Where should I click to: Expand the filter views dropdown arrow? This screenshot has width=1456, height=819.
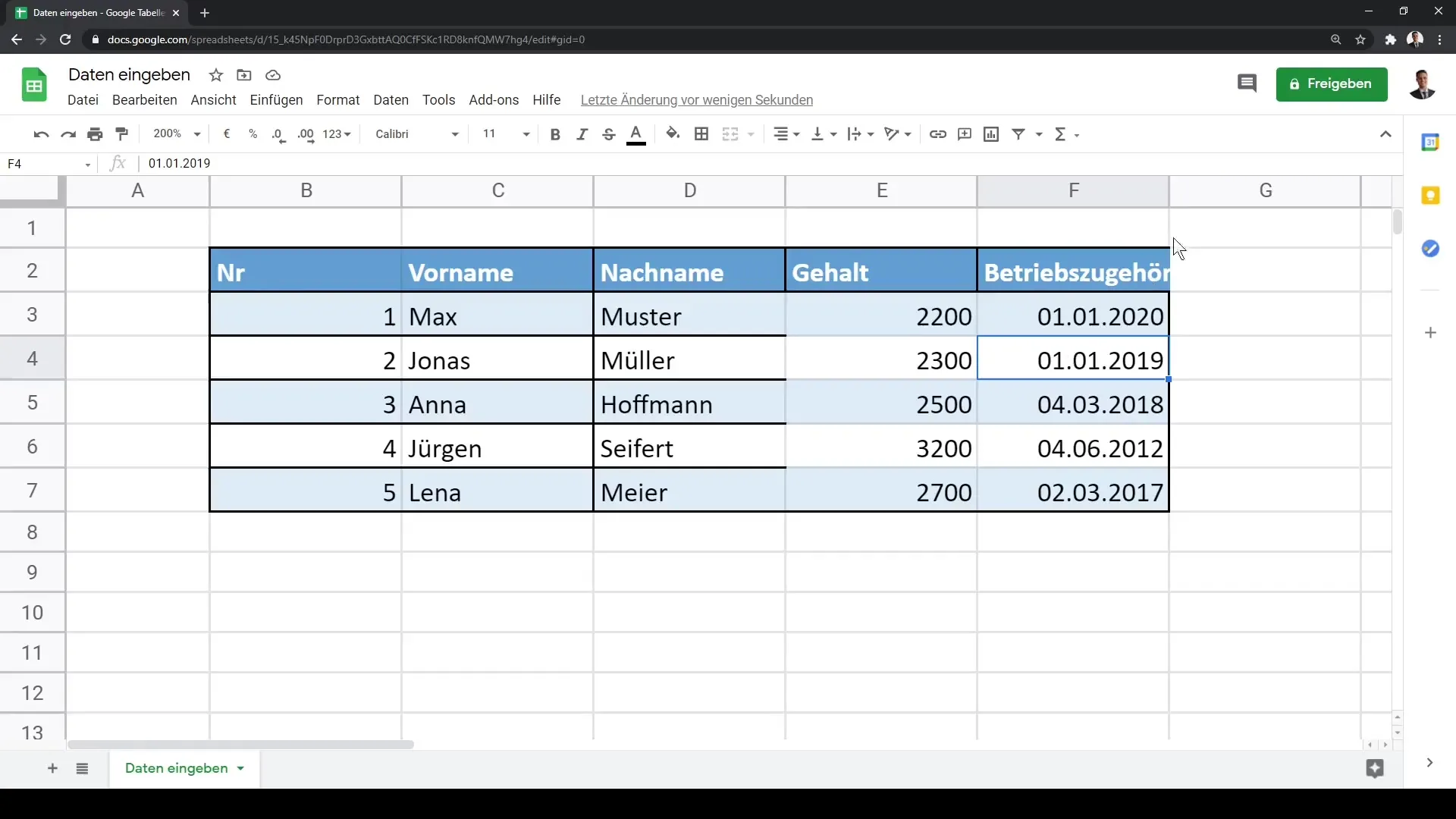1039,135
